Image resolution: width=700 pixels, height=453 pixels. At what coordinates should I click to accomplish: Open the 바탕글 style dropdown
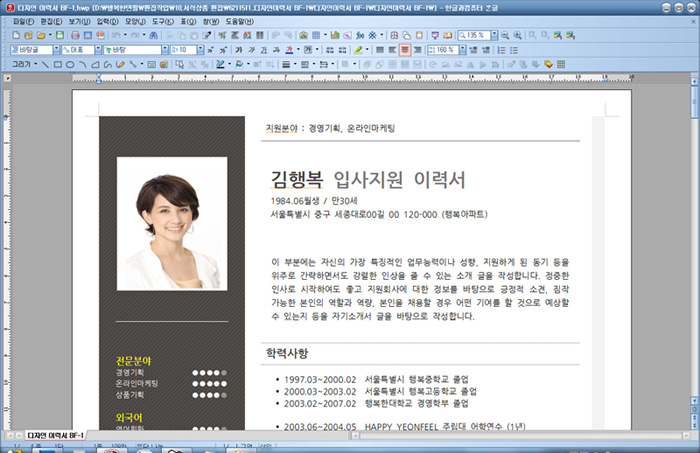click(x=56, y=50)
